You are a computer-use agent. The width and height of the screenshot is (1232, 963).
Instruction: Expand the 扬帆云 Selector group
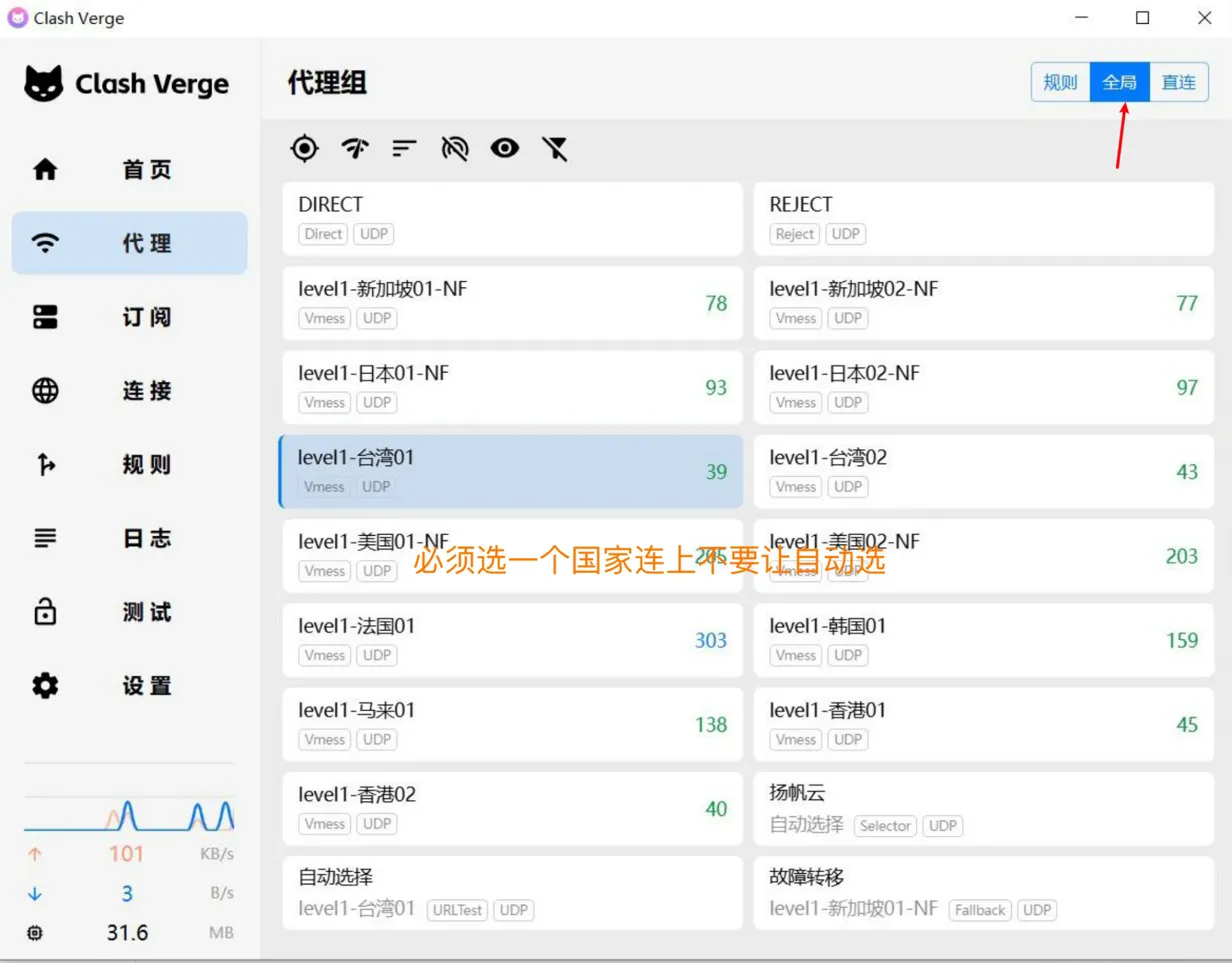tap(983, 808)
